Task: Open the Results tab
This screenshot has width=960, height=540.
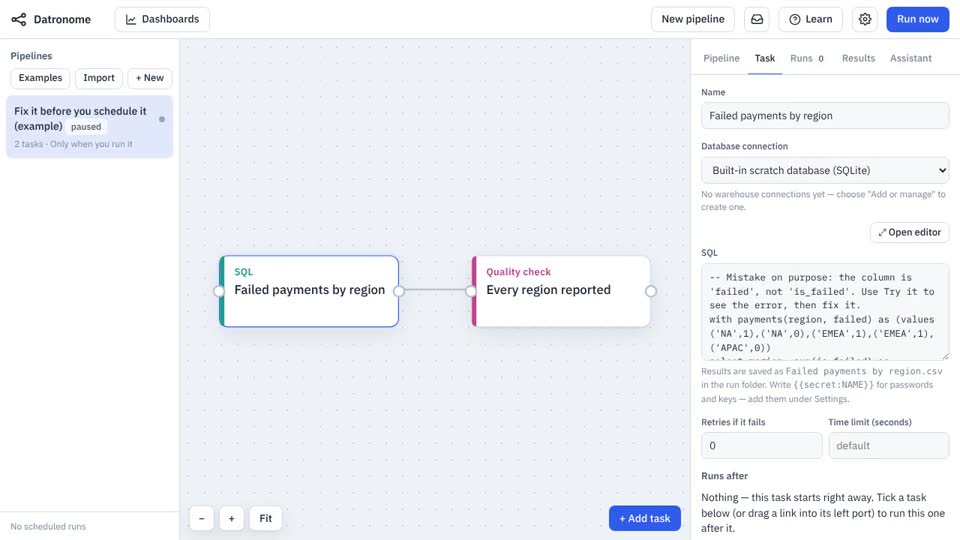Action: (x=858, y=58)
